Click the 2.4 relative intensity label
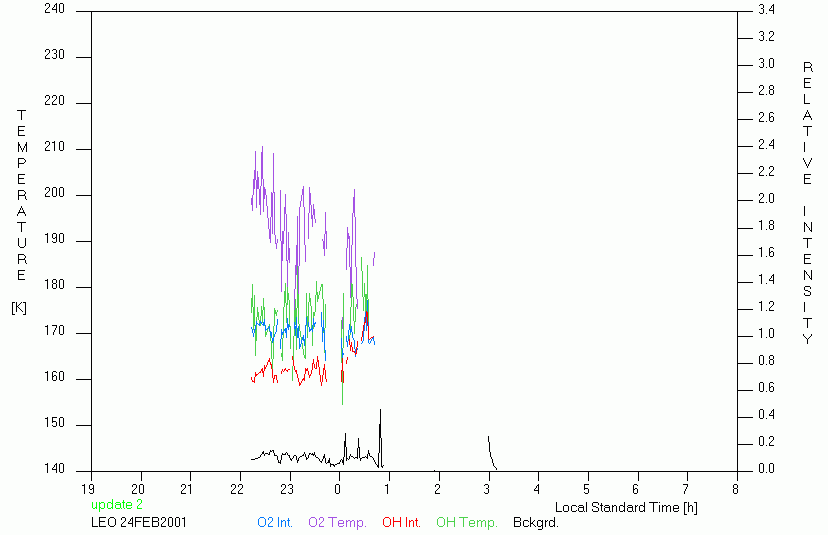 pyautogui.click(x=766, y=144)
